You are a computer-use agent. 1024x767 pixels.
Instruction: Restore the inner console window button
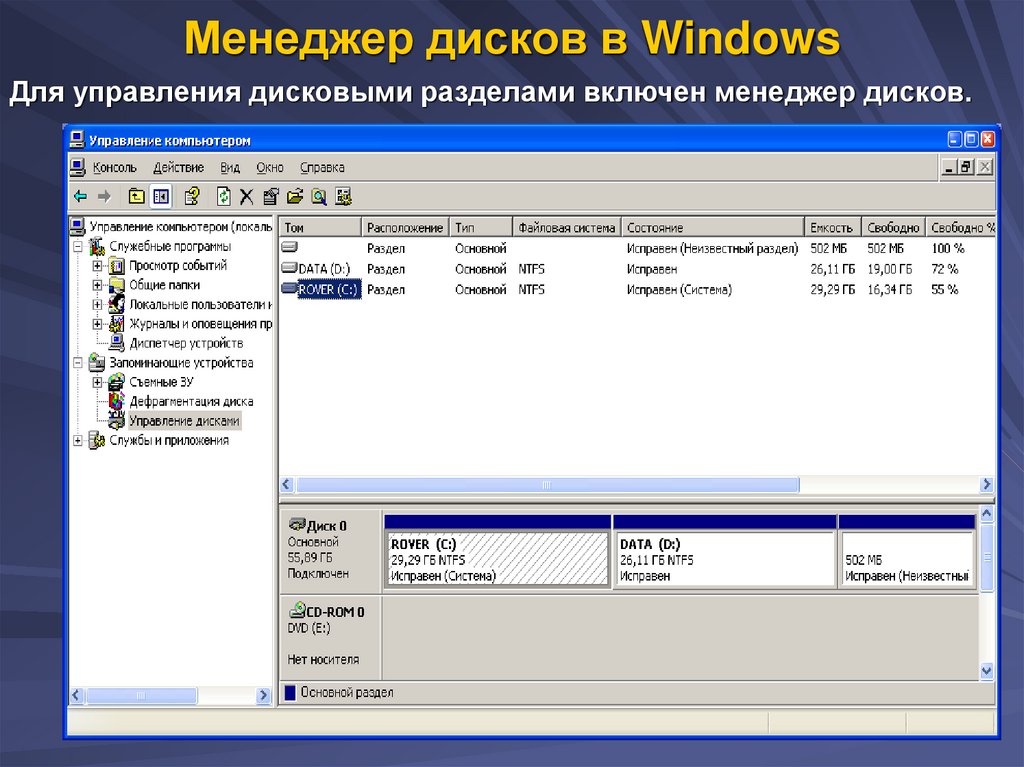tap(967, 167)
